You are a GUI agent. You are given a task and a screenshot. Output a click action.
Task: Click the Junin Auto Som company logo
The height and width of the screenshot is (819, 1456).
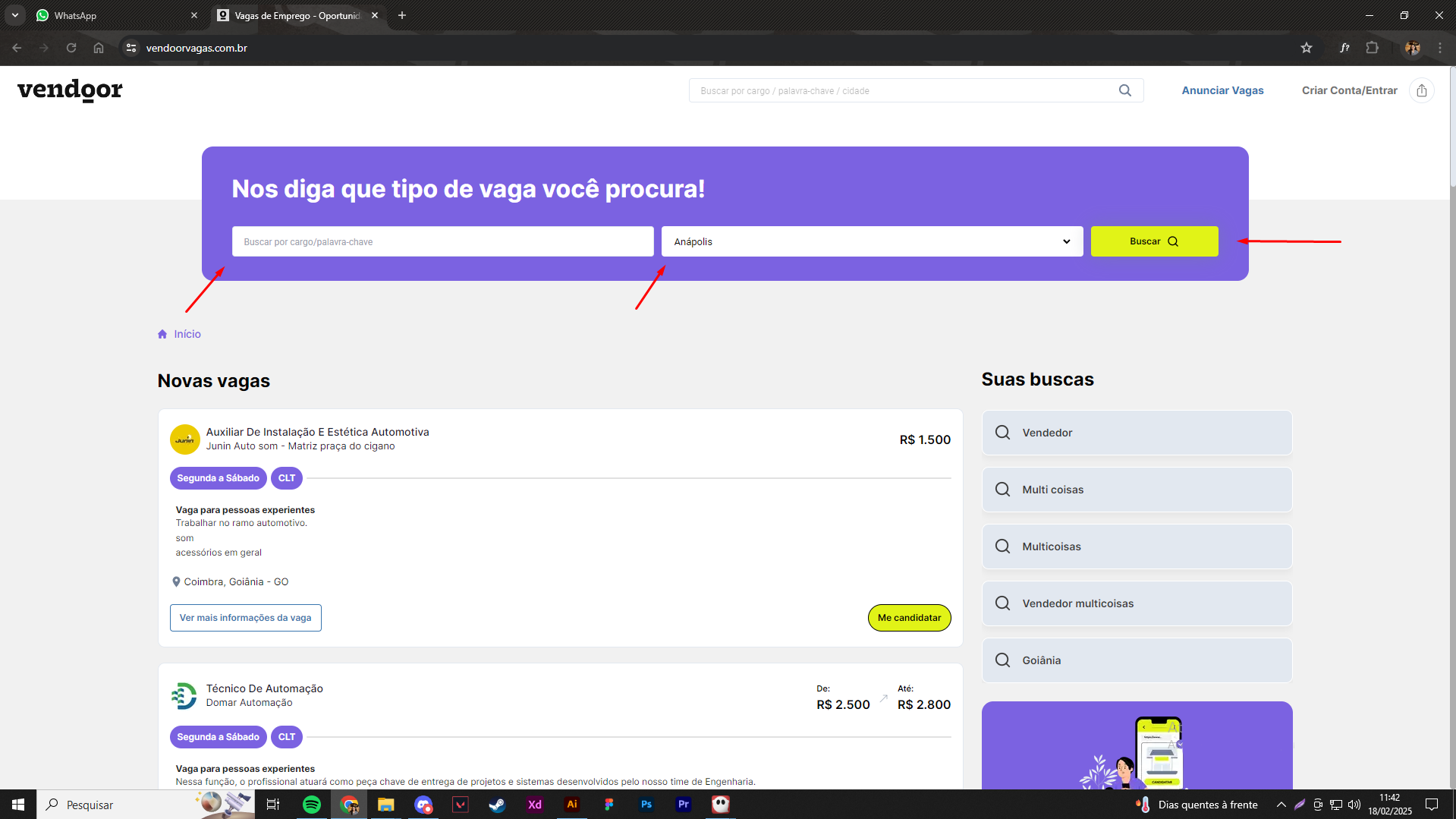(184, 439)
